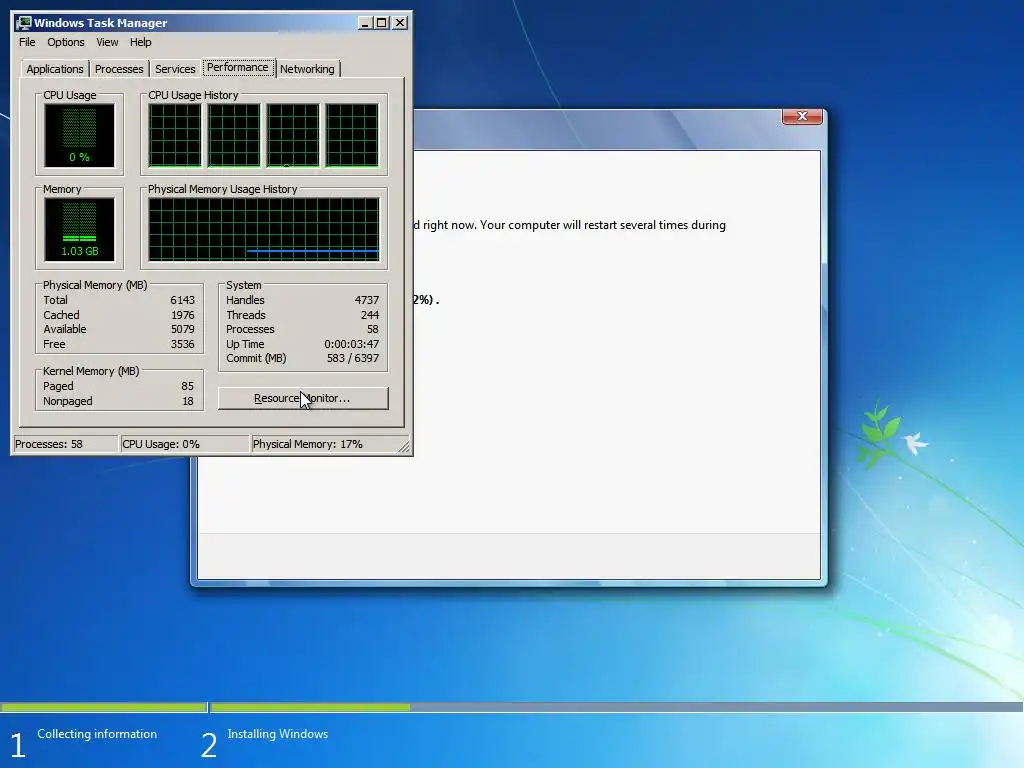
Task: Click the Cached memory value 1976
Action: point(182,315)
